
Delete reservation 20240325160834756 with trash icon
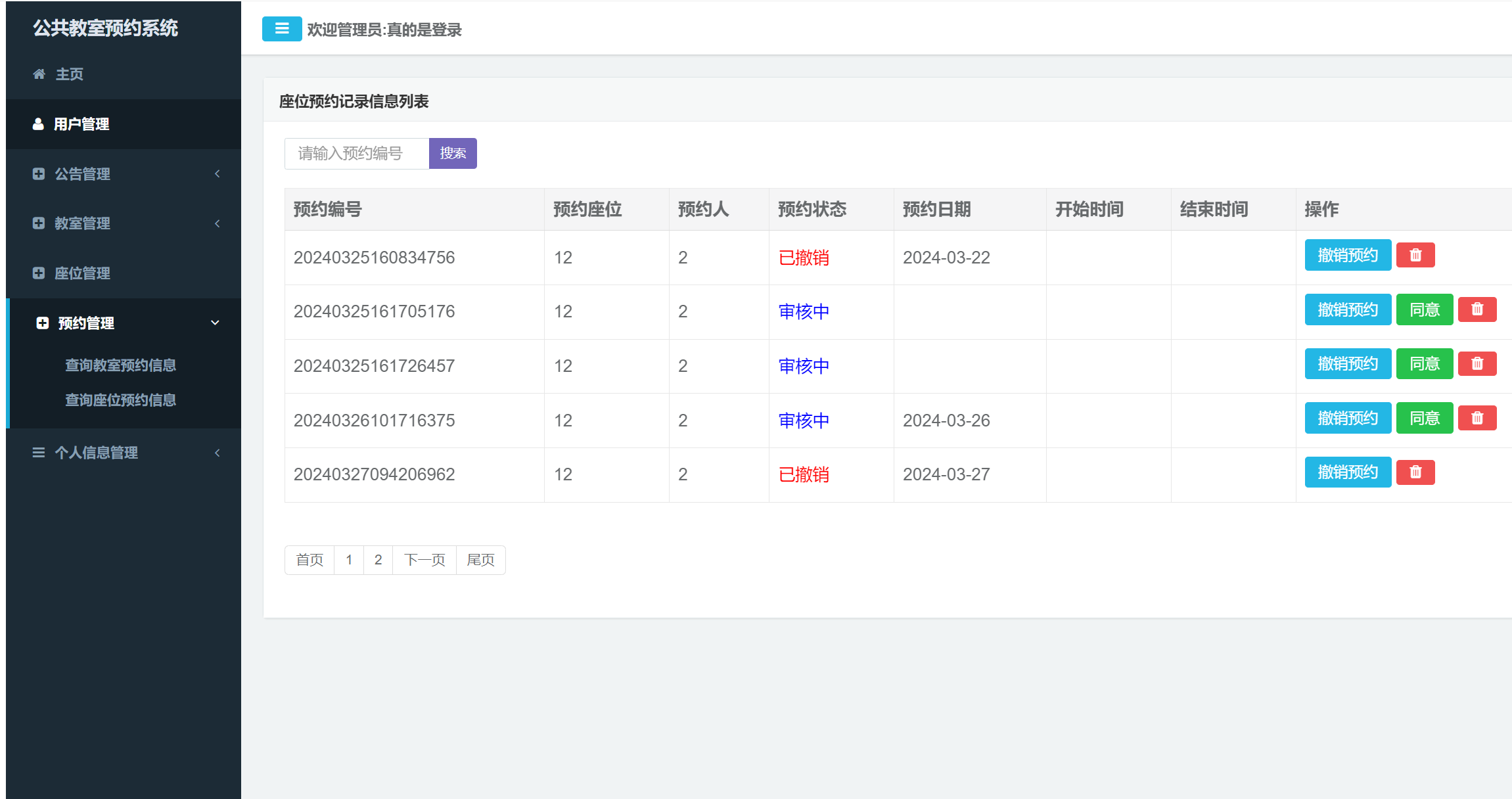(1415, 255)
